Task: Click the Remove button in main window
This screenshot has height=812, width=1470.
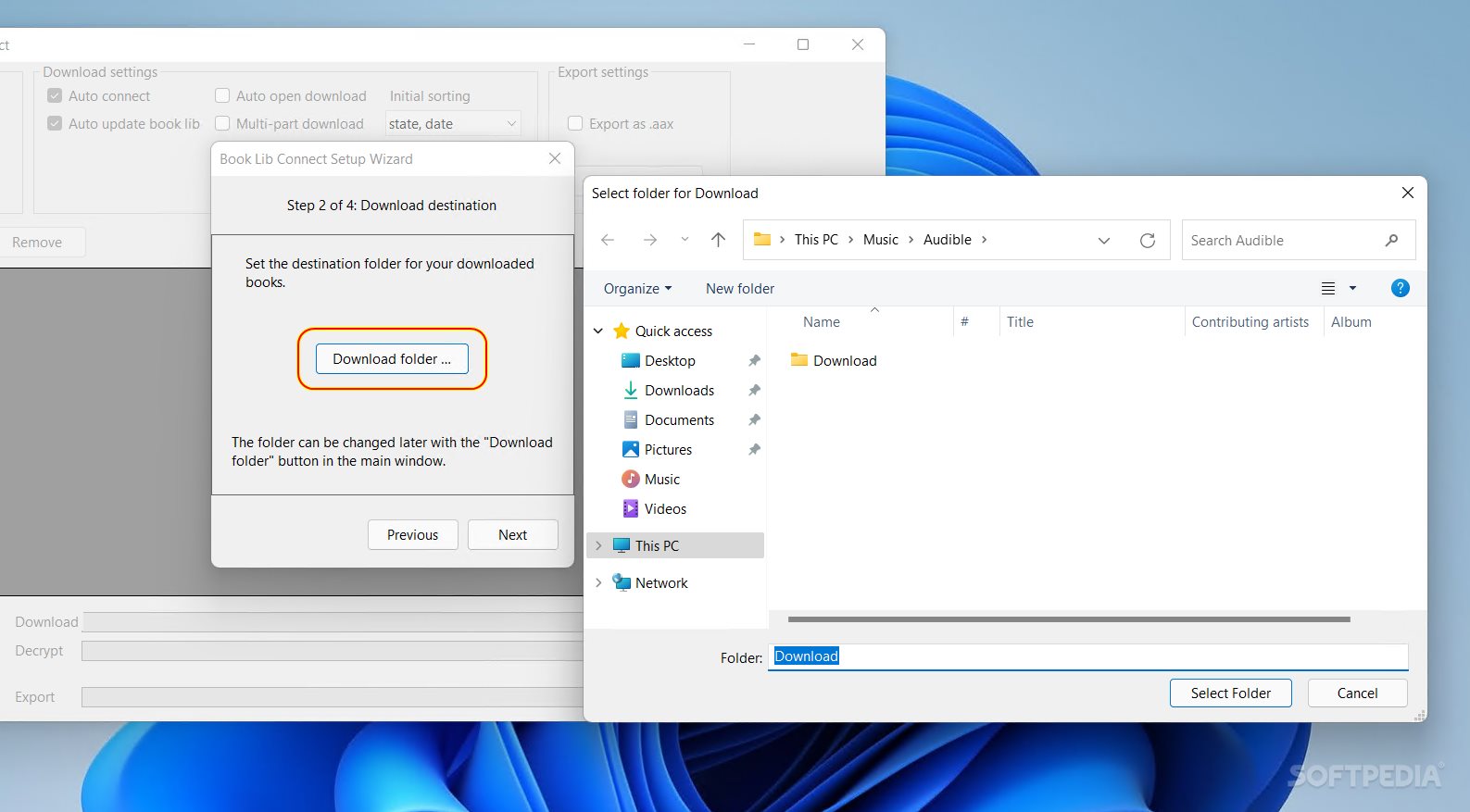Action: tap(37, 242)
